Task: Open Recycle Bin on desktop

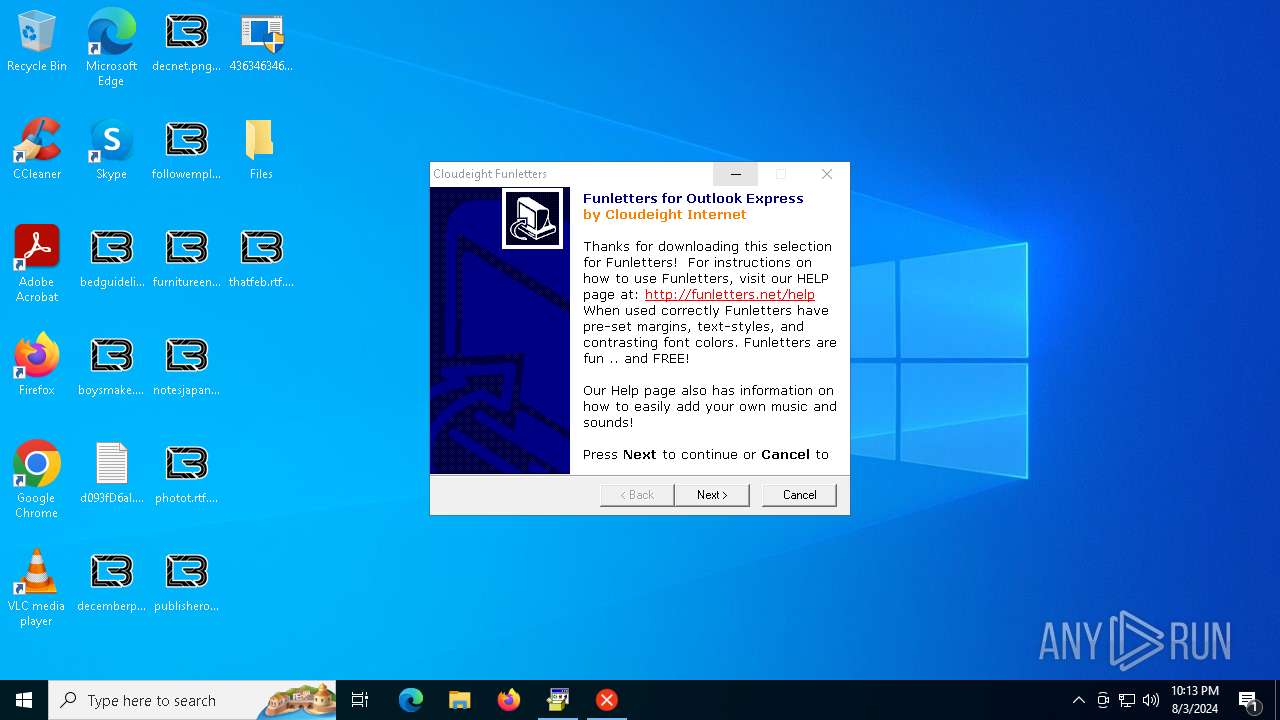Action: coord(37,42)
